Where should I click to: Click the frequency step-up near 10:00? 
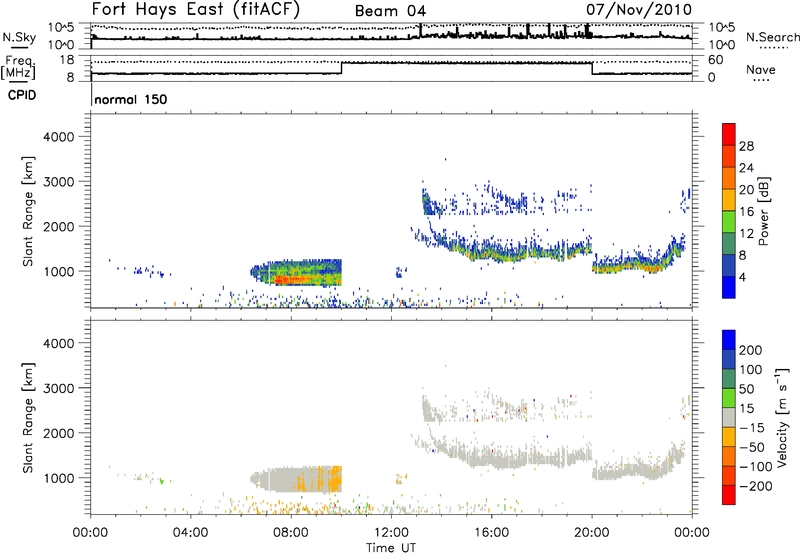[x=341, y=68]
